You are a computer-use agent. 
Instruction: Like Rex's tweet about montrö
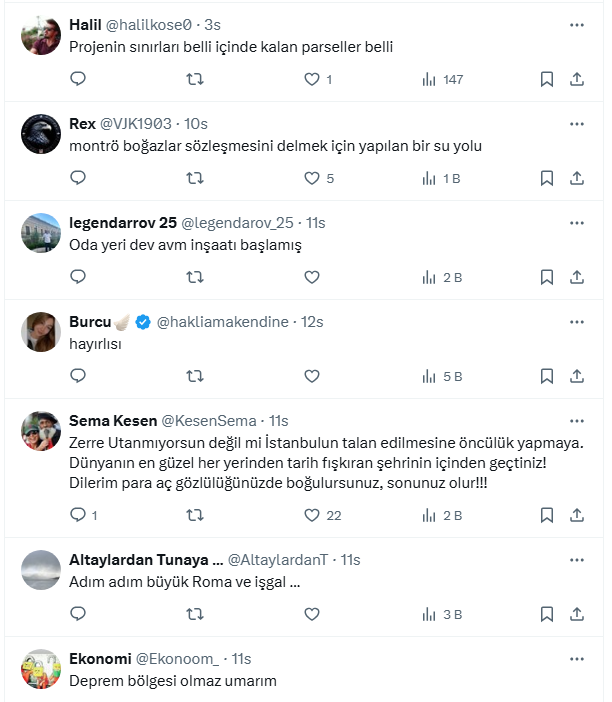(x=311, y=178)
